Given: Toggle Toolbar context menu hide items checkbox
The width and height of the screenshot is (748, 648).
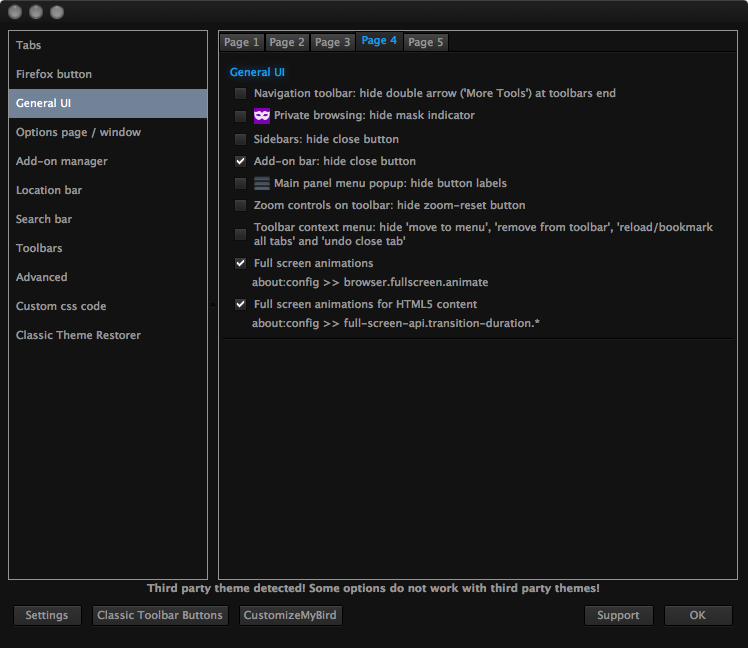Looking at the screenshot, I should point(240,234).
